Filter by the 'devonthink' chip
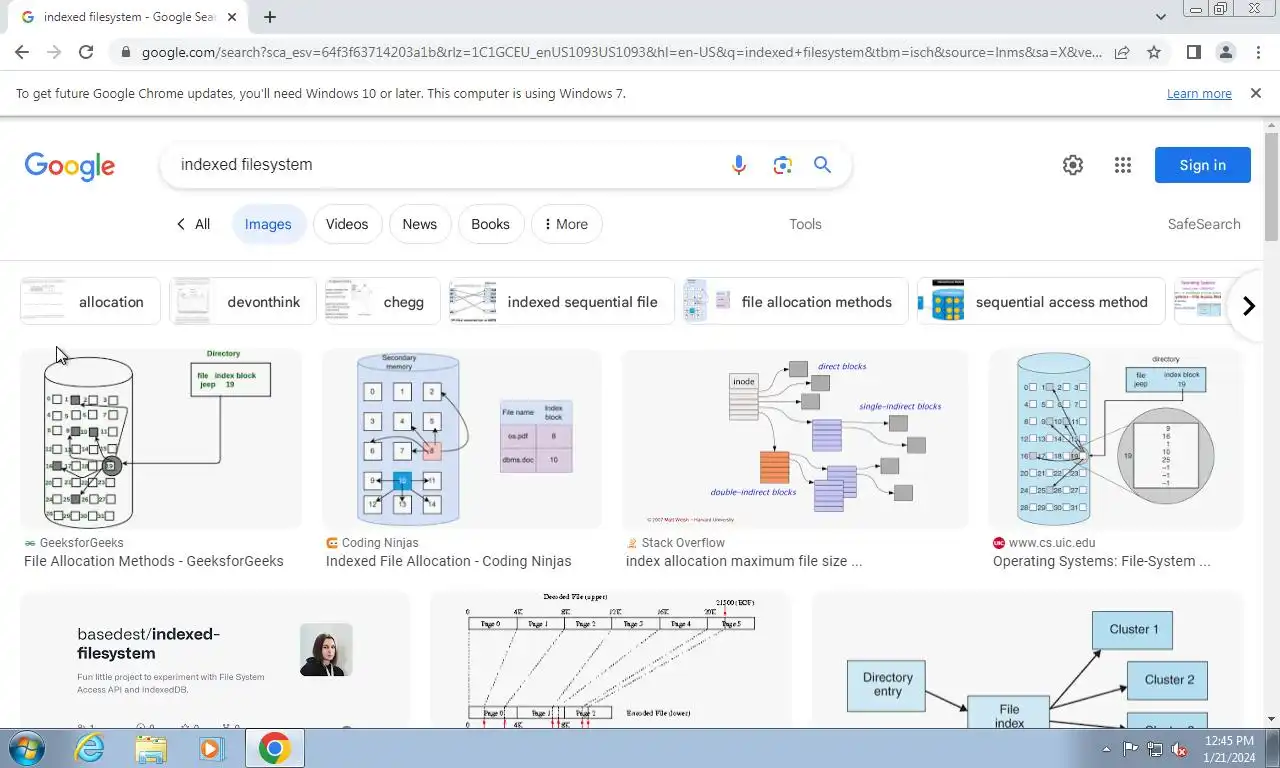The image size is (1280, 768). click(242, 301)
